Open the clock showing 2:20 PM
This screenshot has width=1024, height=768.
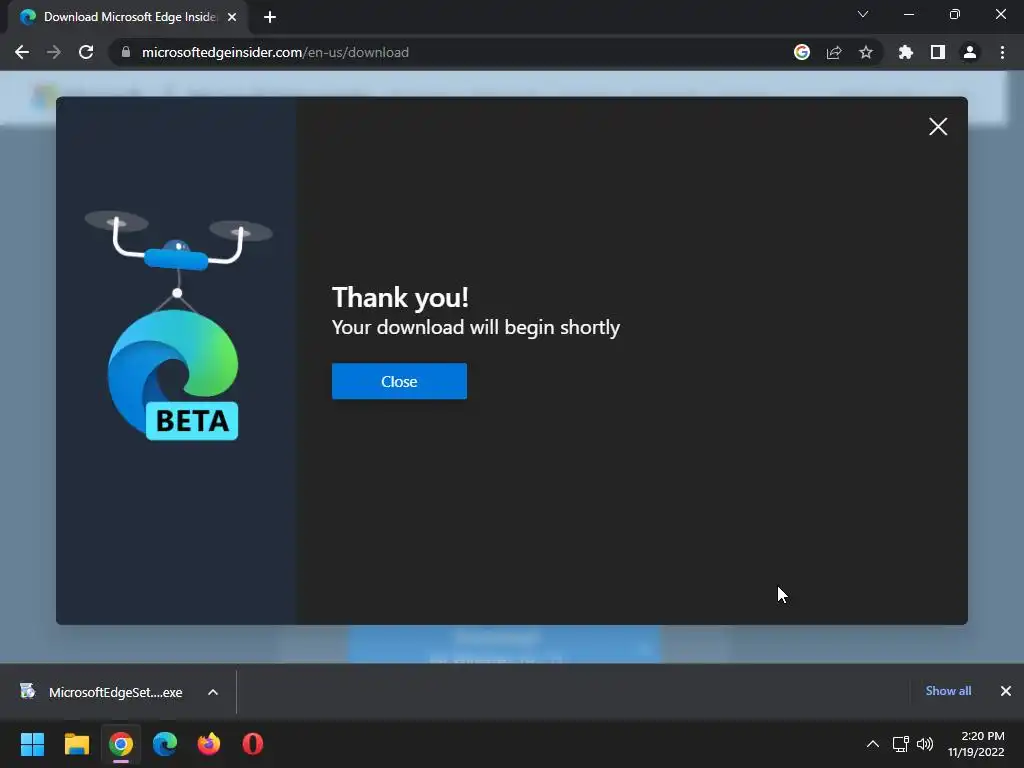click(976, 744)
